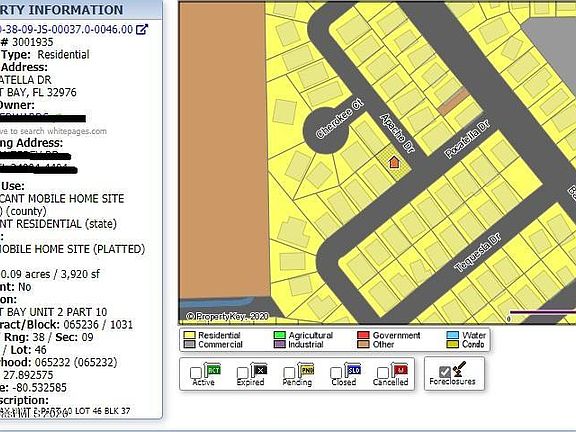Enable the Pending listings checkbox
Image resolution: width=576 pixels, height=432 pixels.
click(x=289, y=373)
